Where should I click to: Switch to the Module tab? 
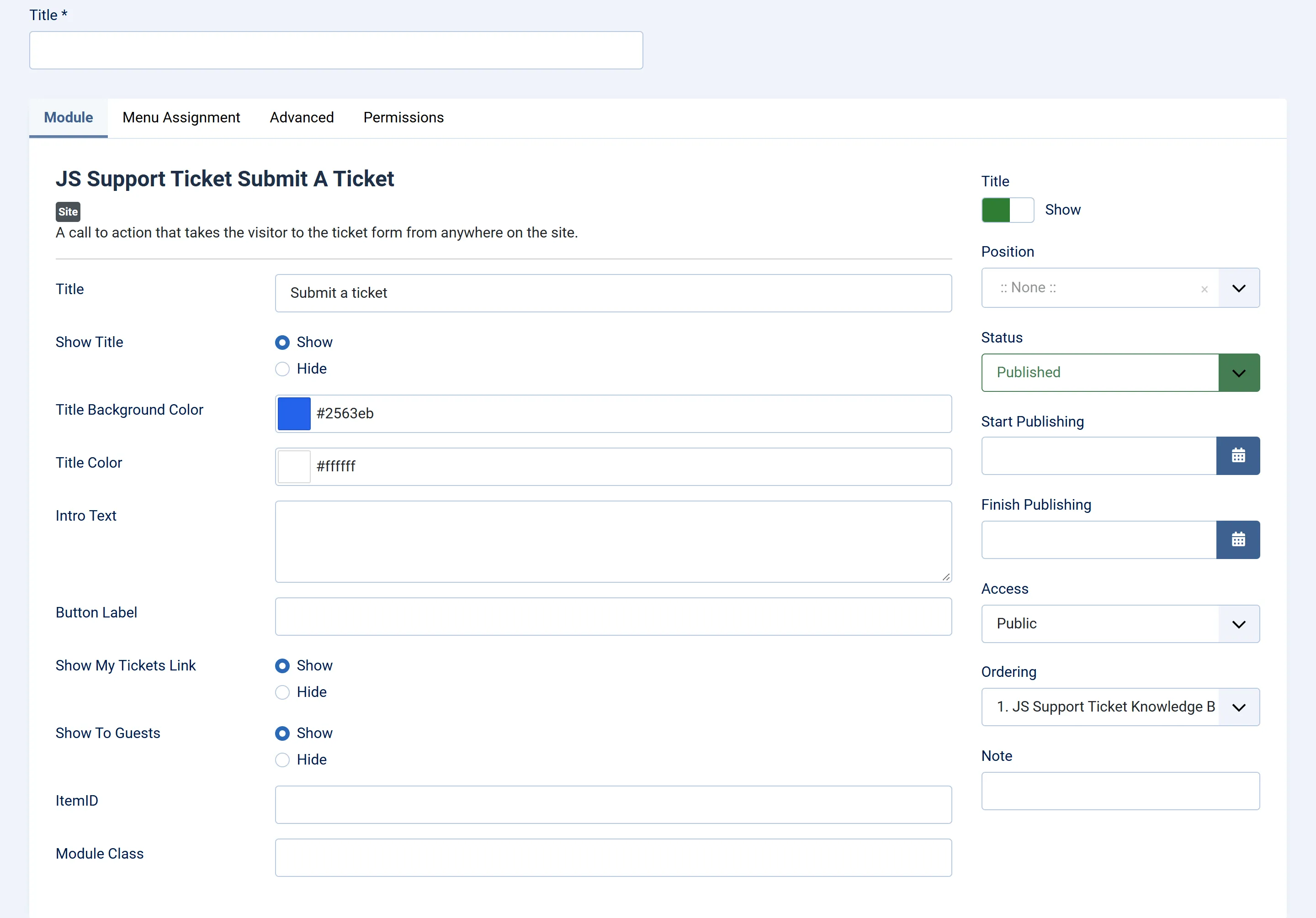(x=68, y=117)
